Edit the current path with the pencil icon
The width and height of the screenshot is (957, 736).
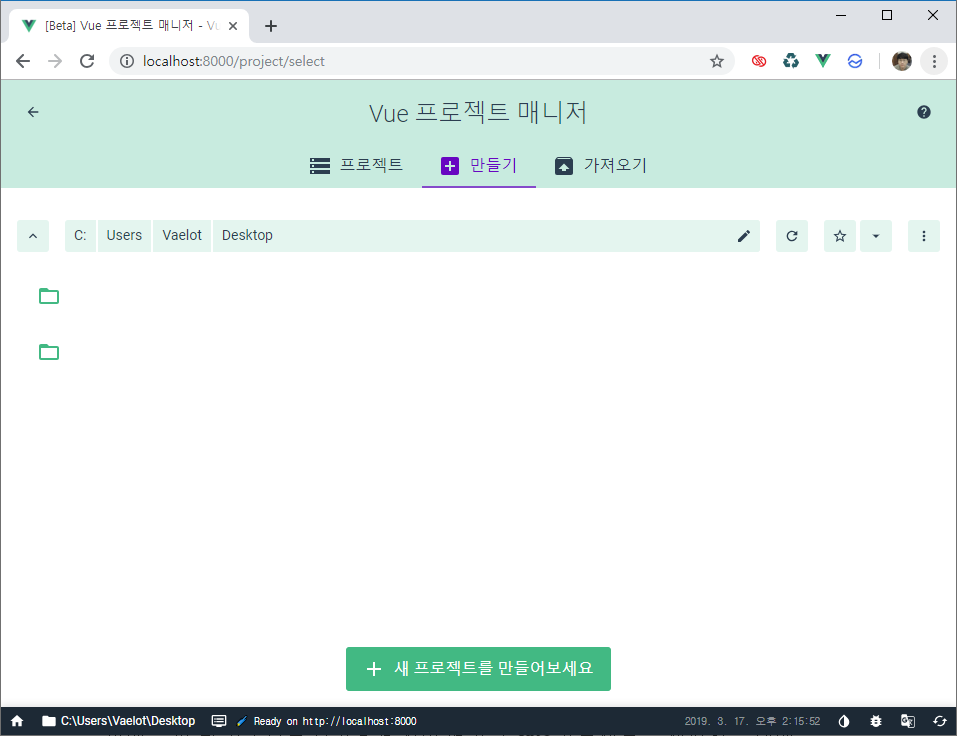coord(743,235)
